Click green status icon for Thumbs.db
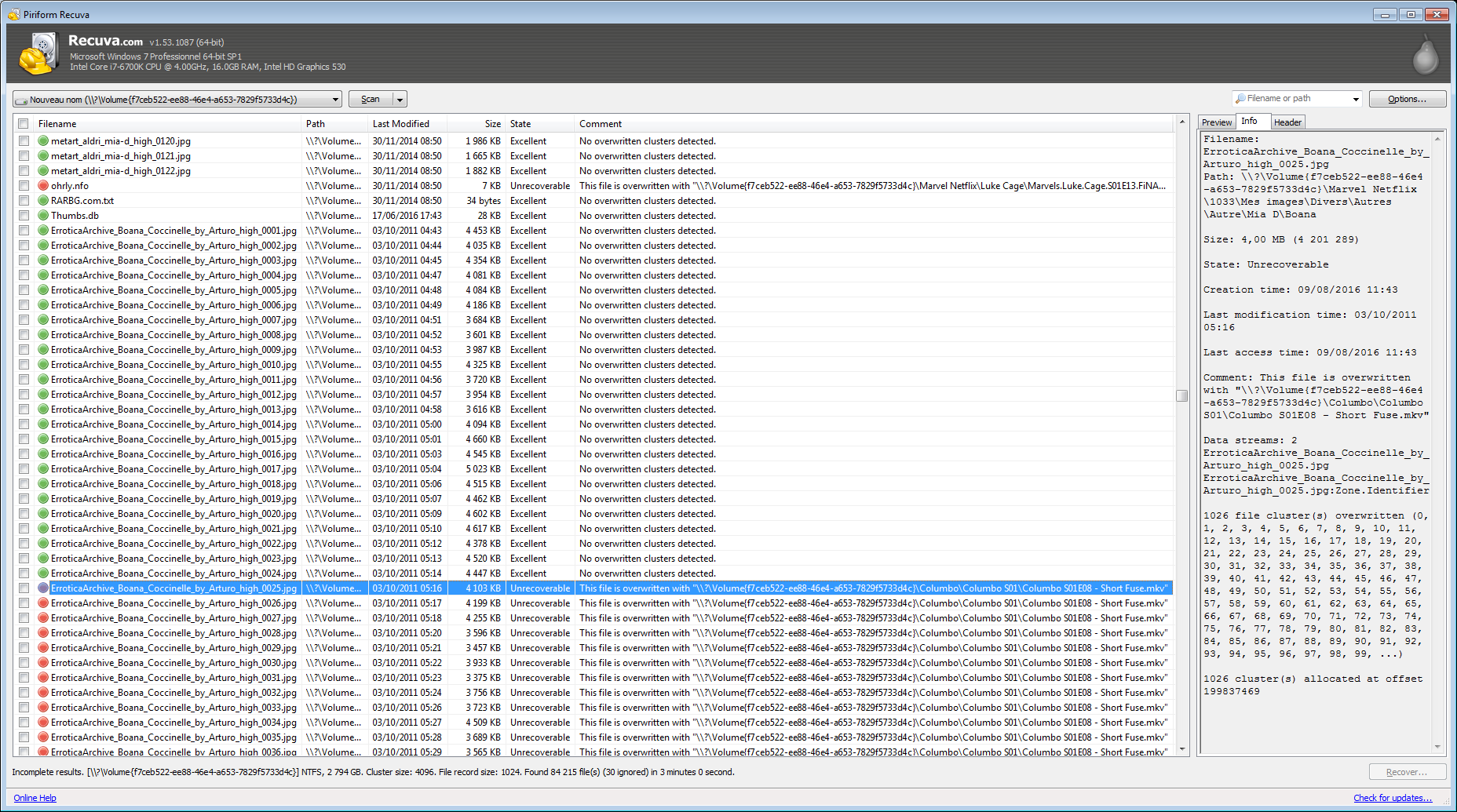 (43, 216)
